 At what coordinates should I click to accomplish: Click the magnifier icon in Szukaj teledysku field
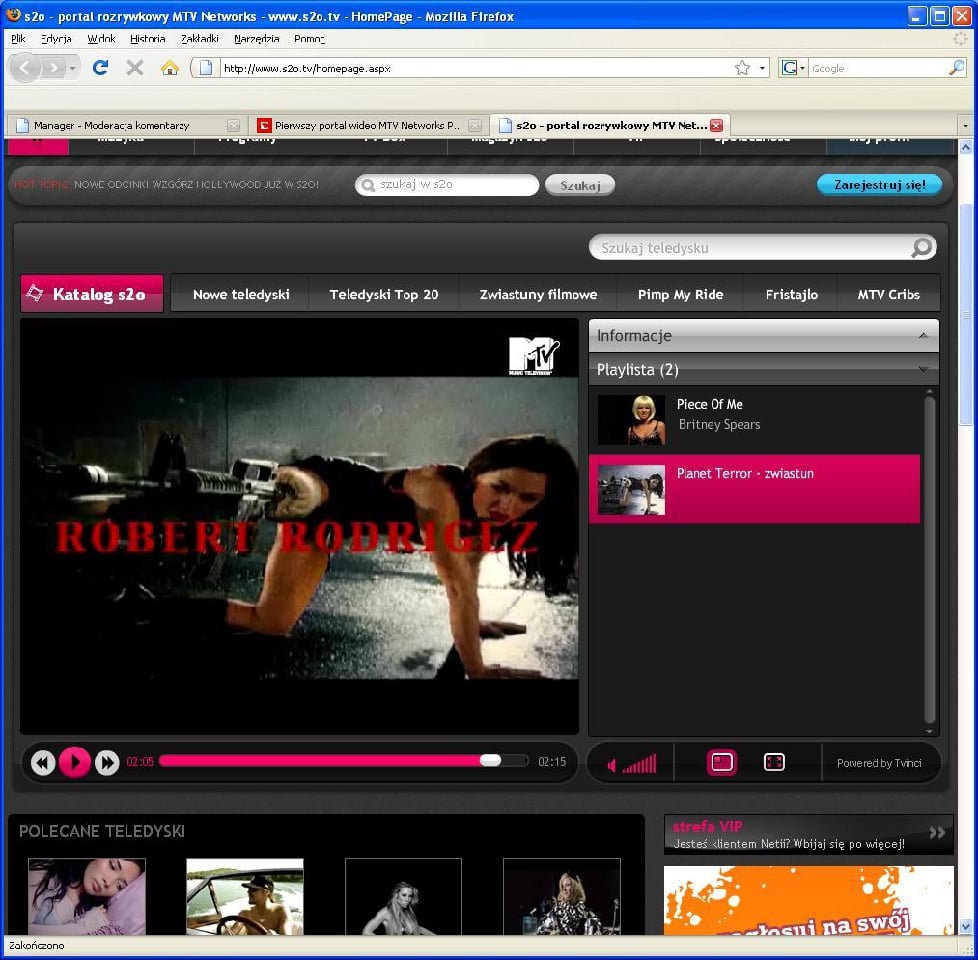[x=921, y=247]
